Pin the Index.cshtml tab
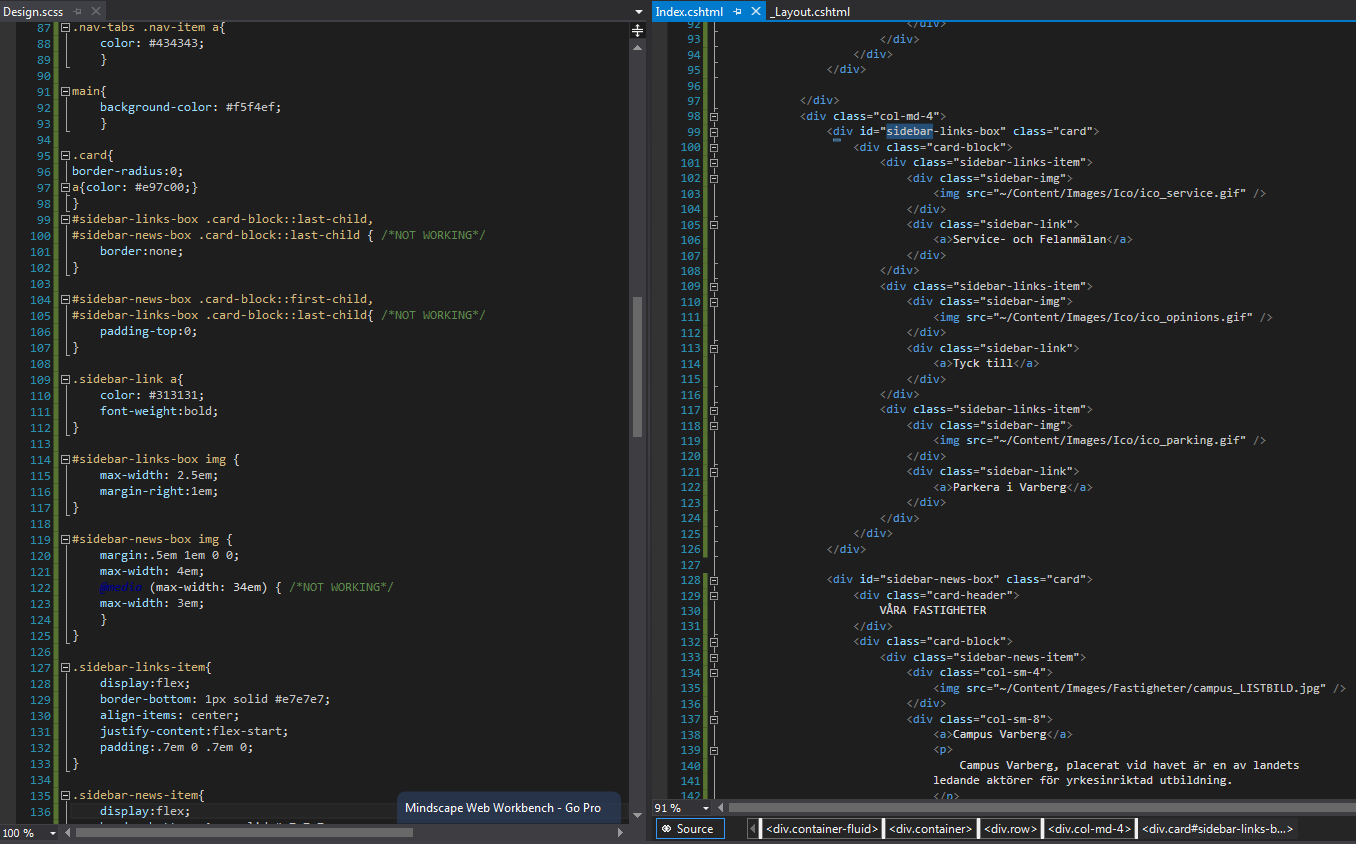The height and width of the screenshot is (844, 1356). pos(737,11)
